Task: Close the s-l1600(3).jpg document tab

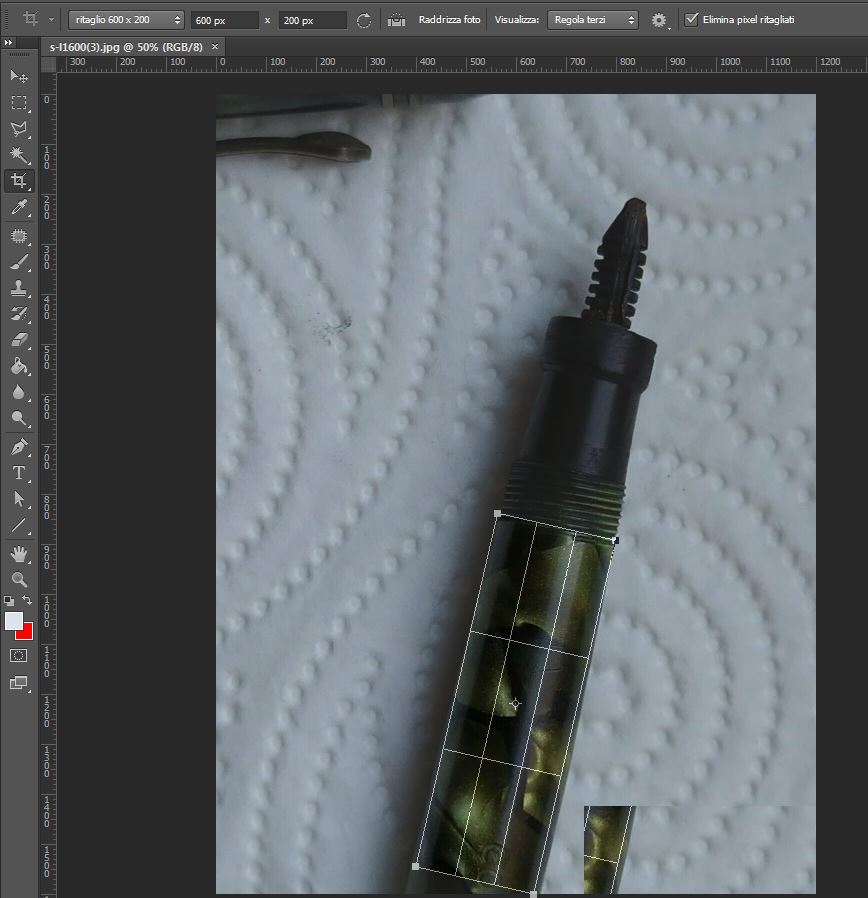Action: [215, 47]
